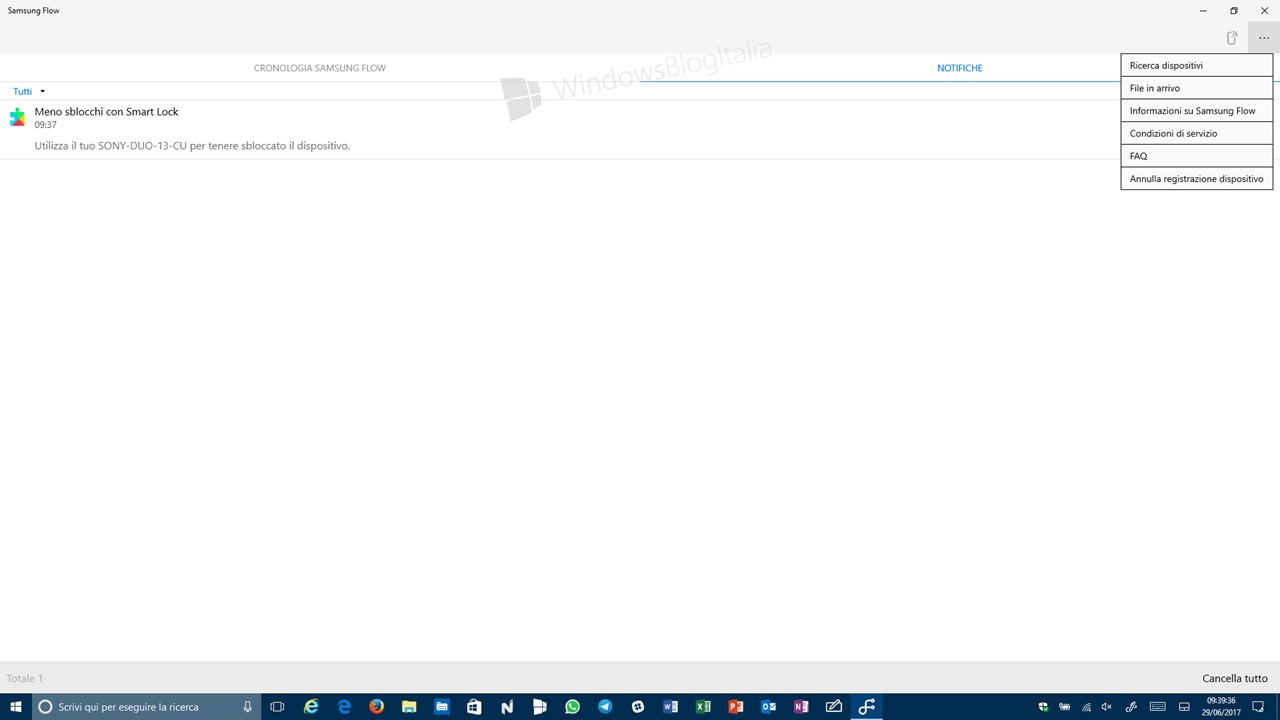The image size is (1280, 720).
Task: Launch PowerPoint from the taskbar
Action: click(x=736, y=707)
